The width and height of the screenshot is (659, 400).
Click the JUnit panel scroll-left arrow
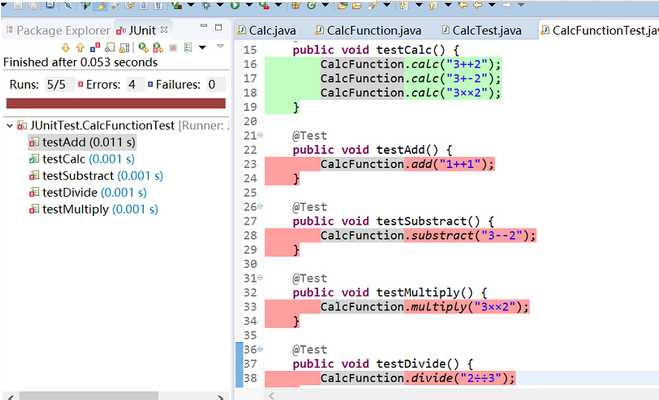[11, 396]
